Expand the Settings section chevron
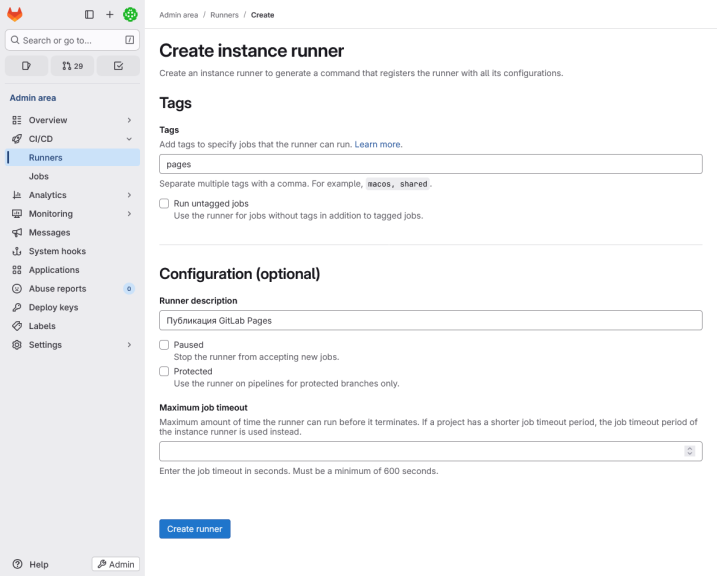This screenshot has width=717, height=576. coord(129,345)
